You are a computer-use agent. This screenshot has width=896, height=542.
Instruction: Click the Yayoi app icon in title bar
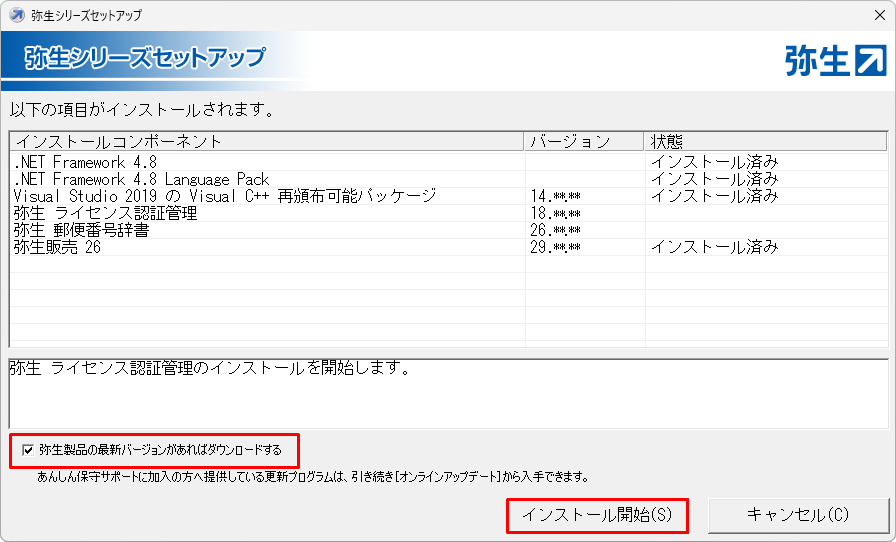17,15
